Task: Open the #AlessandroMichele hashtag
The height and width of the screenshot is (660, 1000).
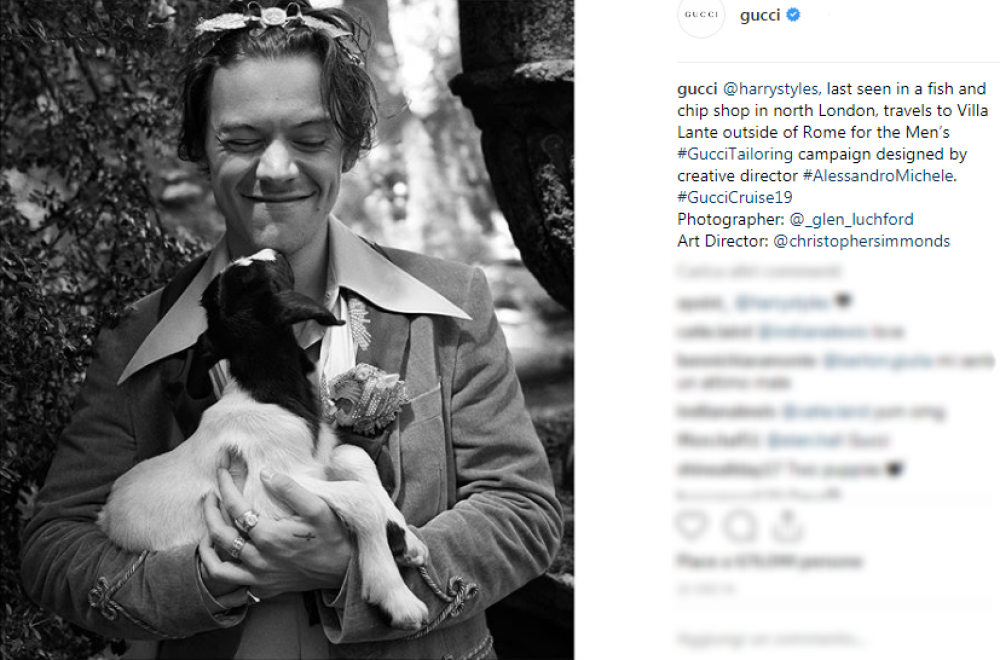Action: [879, 176]
